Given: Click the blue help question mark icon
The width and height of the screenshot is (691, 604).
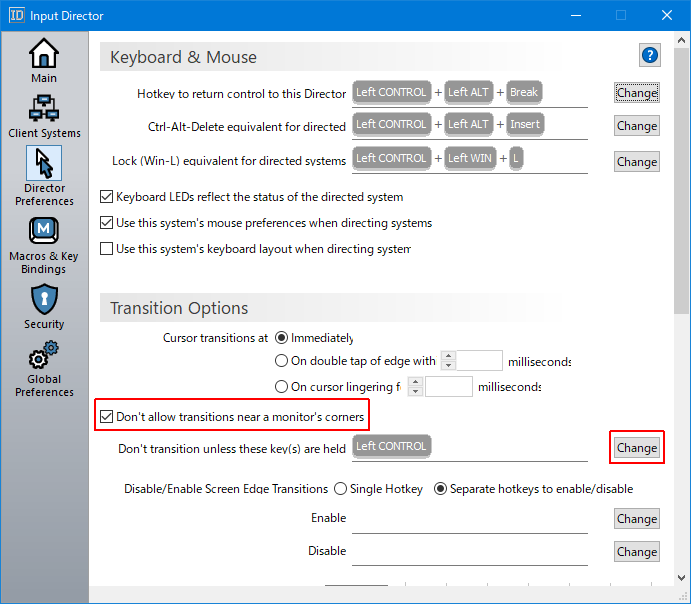Looking at the screenshot, I should tap(650, 55).
